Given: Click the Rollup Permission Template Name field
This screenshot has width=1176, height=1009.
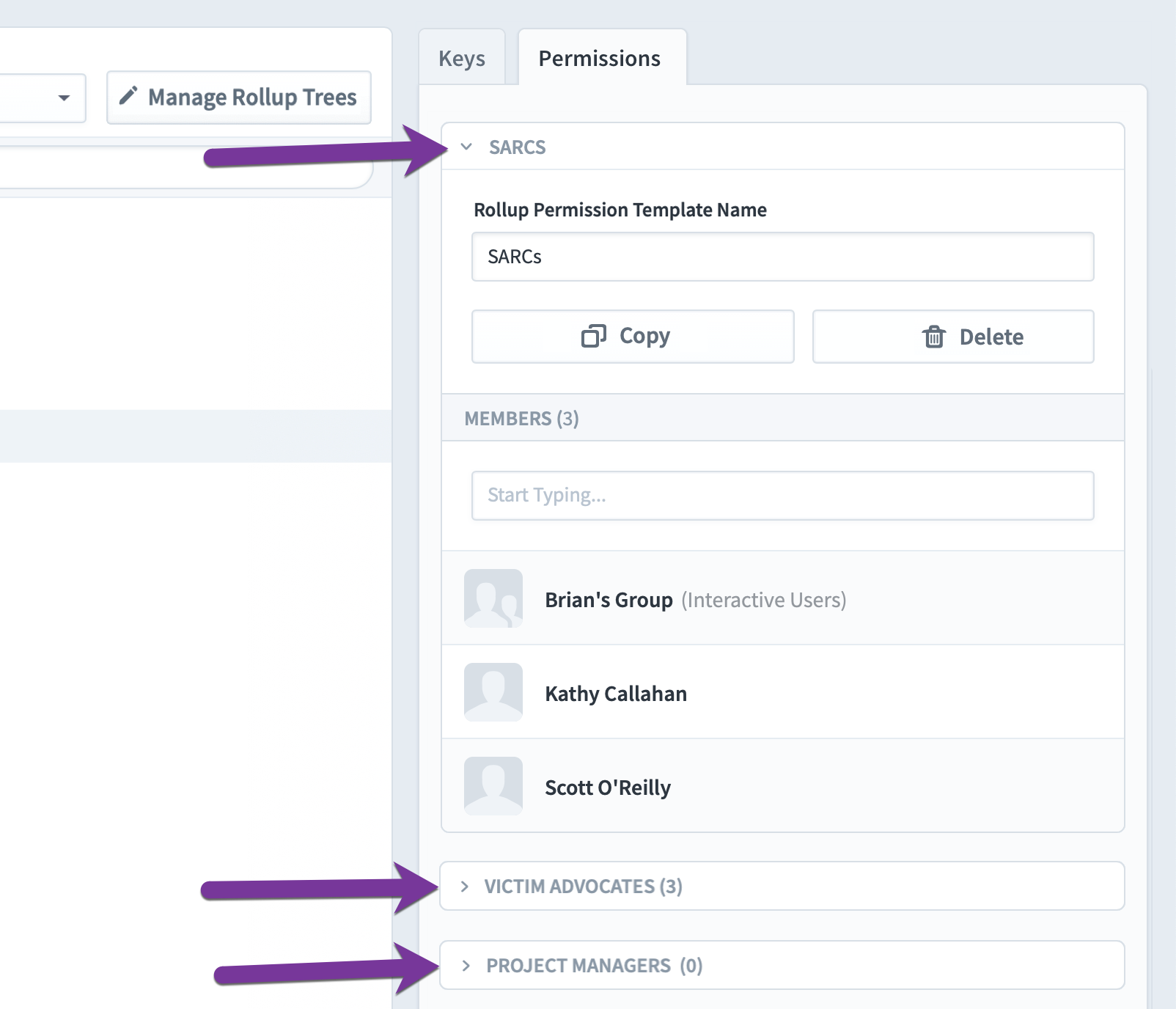Looking at the screenshot, I should tap(783, 257).
